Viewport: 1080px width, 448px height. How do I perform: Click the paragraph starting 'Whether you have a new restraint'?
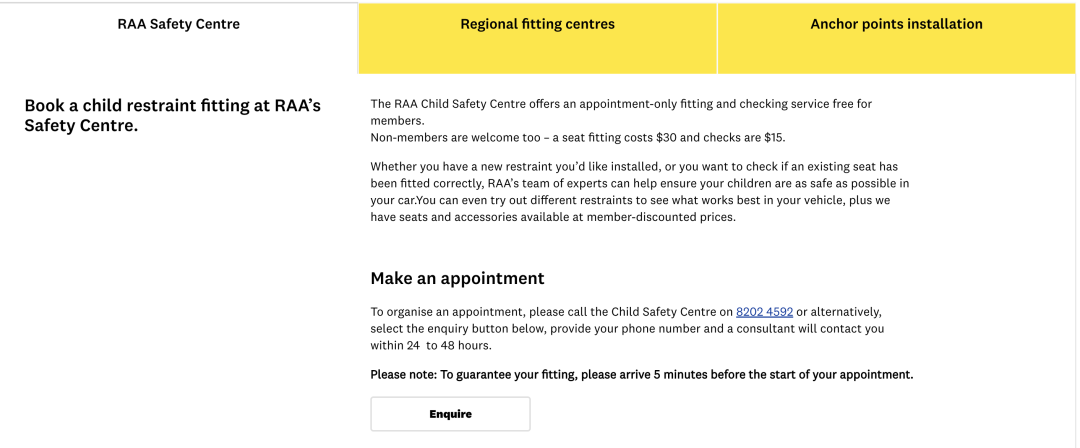tap(641, 192)
